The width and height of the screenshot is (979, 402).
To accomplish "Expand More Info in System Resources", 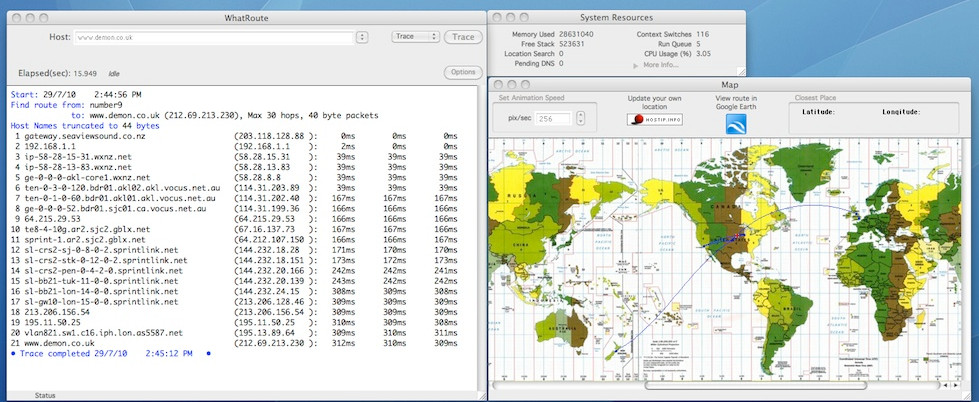I will point(656,65).
